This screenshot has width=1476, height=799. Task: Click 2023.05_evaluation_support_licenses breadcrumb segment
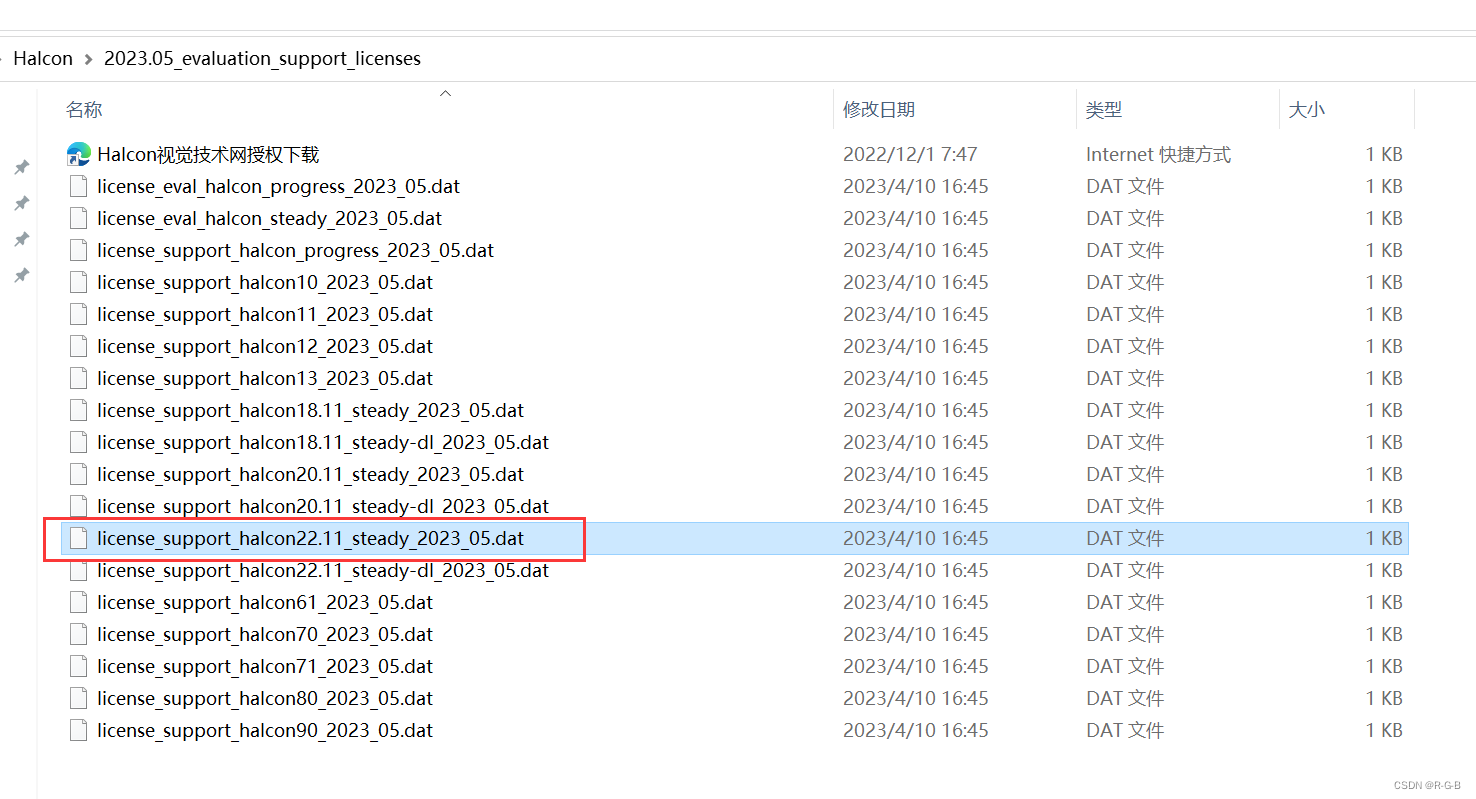(262, 59)
